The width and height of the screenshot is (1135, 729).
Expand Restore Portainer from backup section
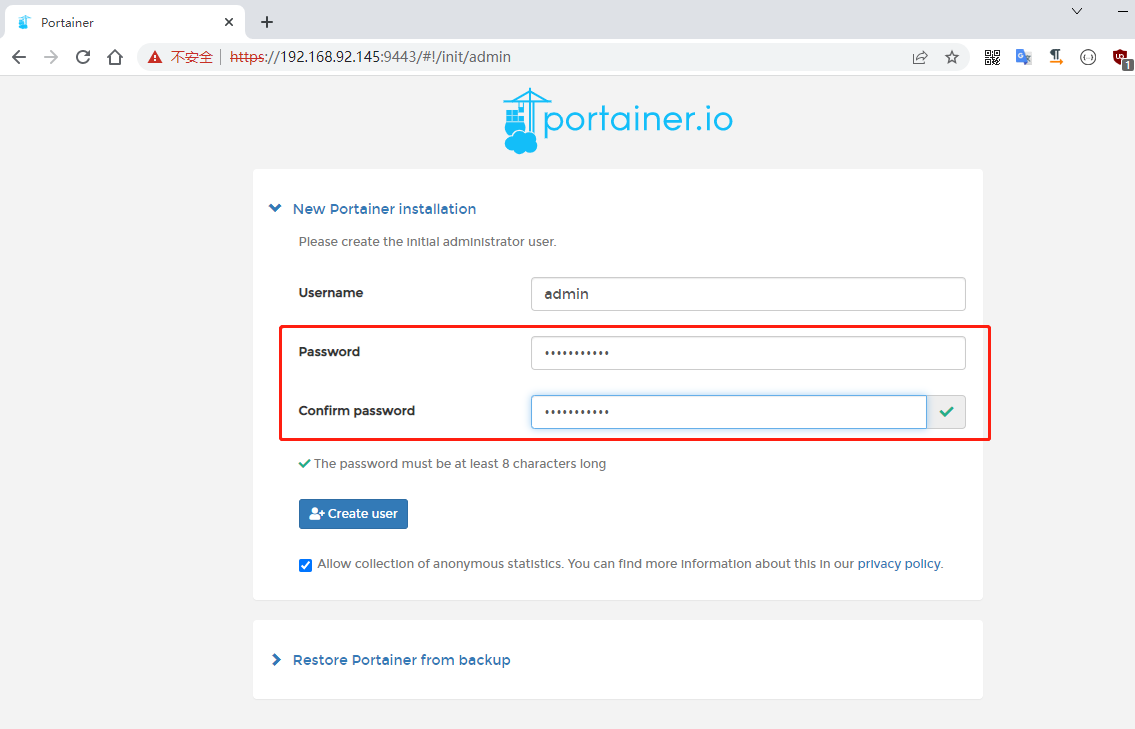coord(390,660)
